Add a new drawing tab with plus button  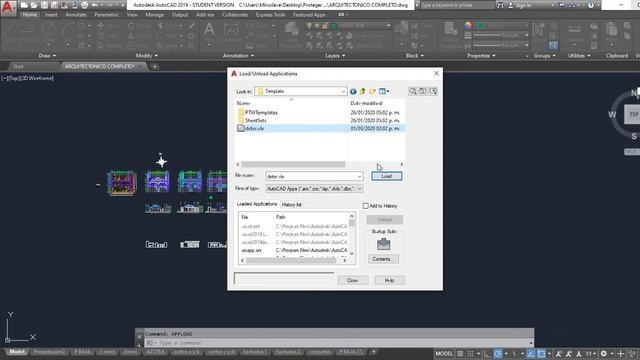(155, 66)
